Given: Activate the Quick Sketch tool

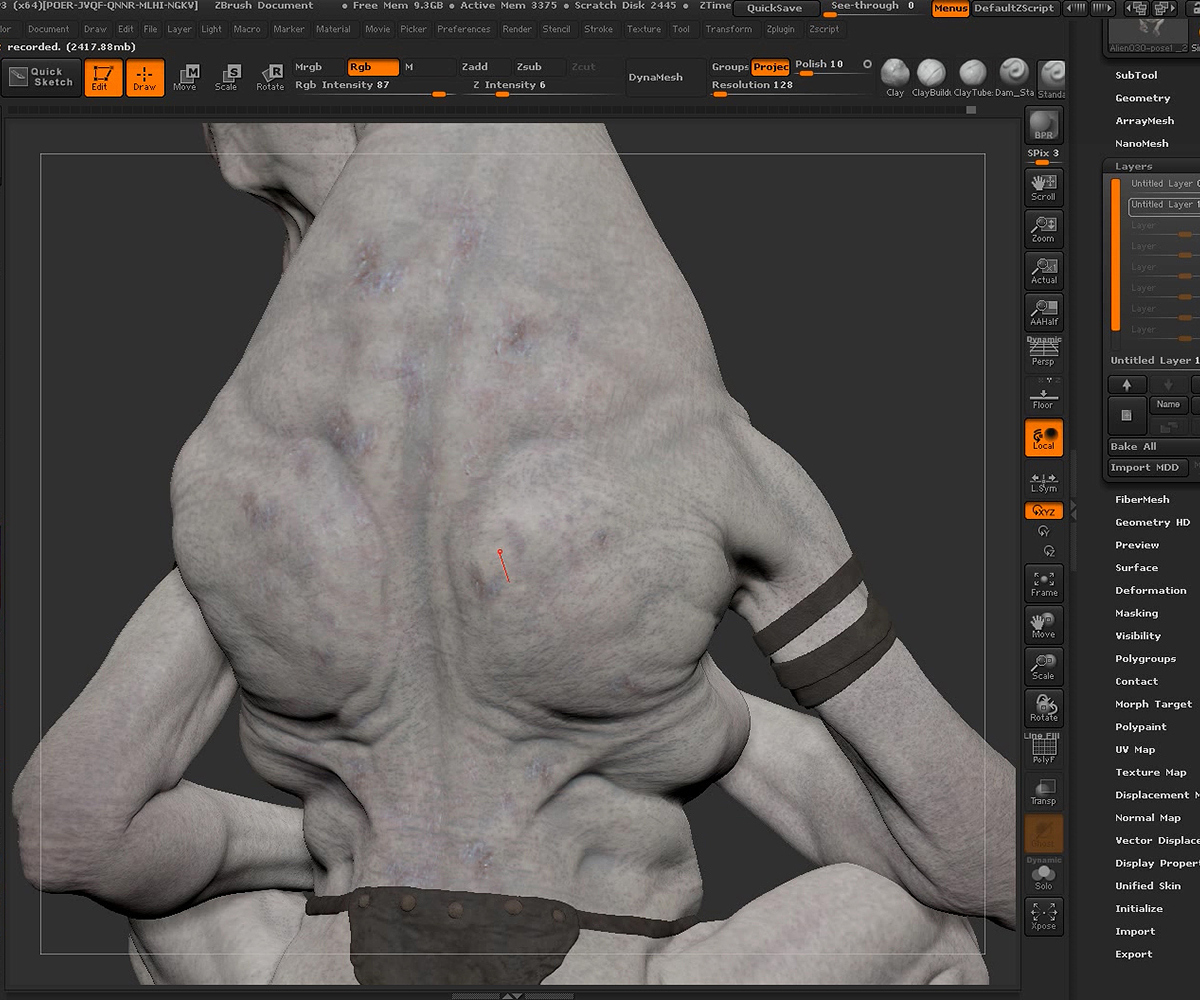Looking at the screenshot, I should [42, 77].
